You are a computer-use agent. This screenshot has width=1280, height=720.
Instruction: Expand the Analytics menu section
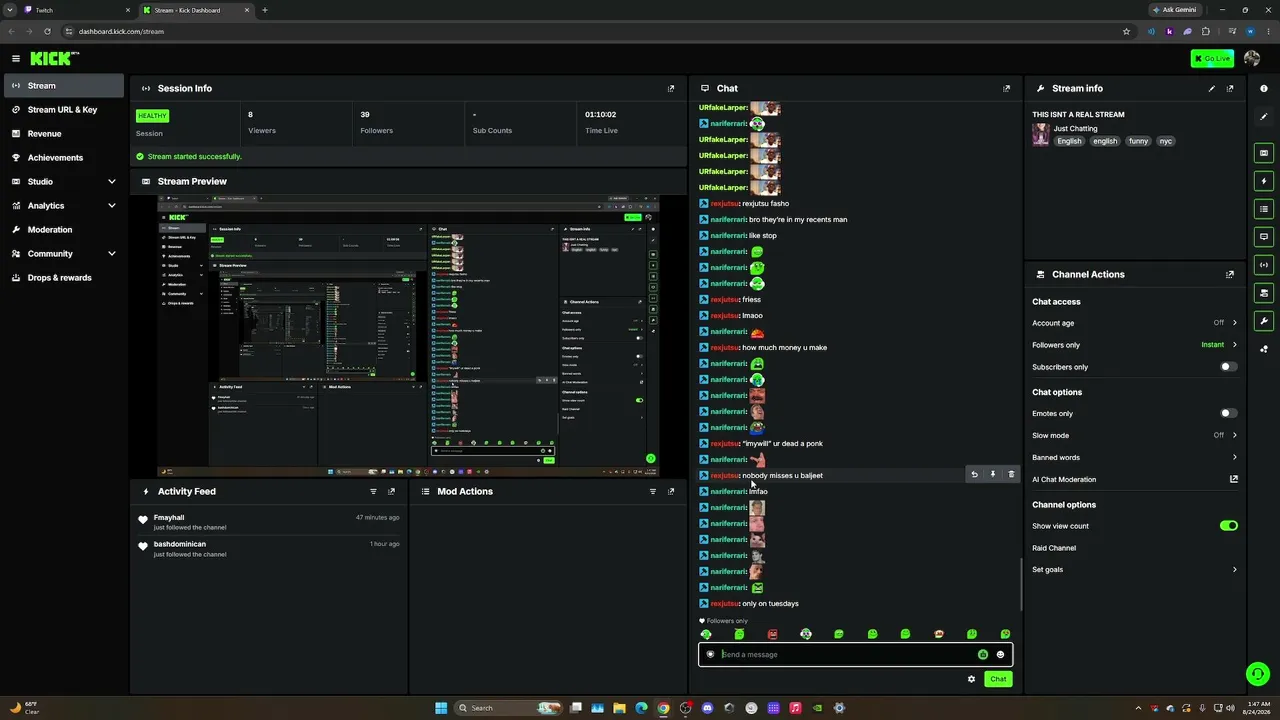click(64, 206)
